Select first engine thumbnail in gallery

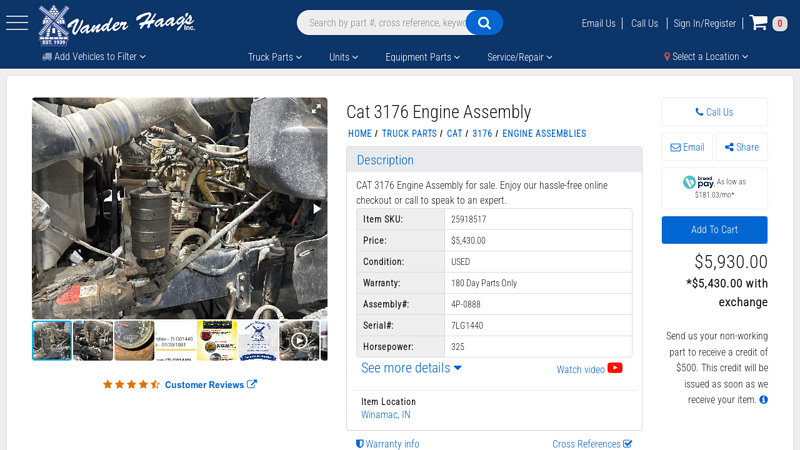pos(52,340)
